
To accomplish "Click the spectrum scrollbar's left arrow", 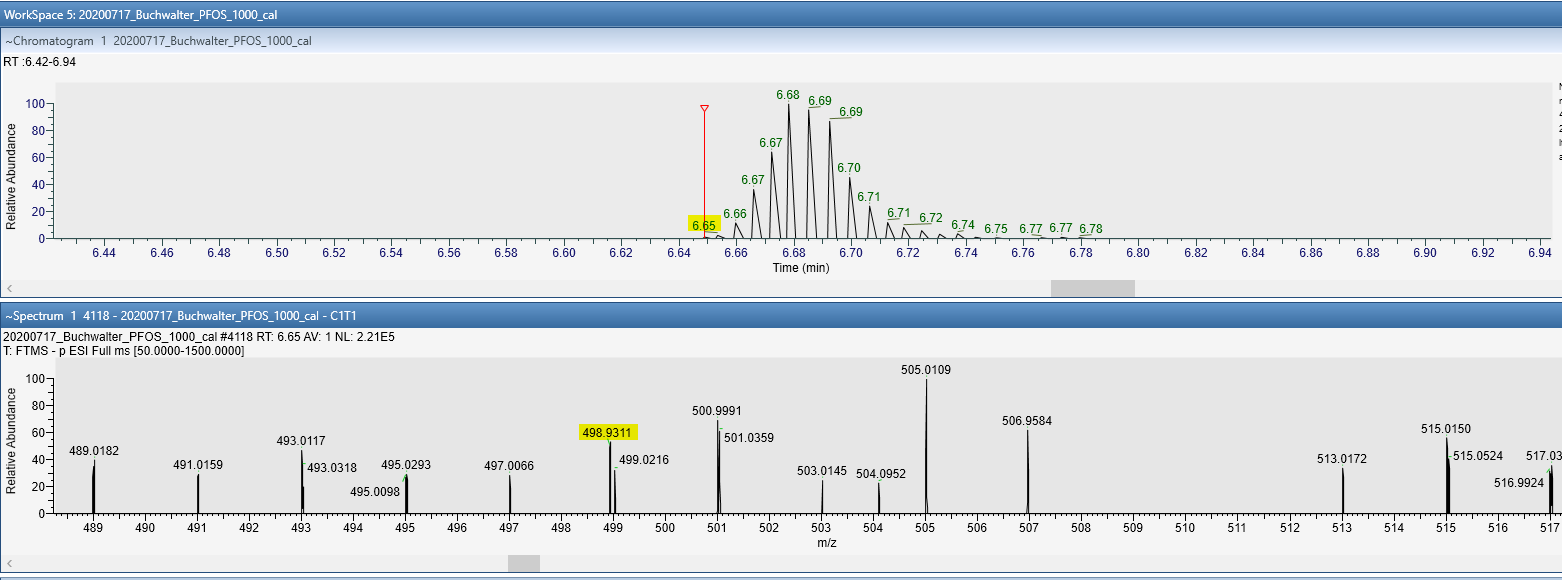I will pos(10,564).
